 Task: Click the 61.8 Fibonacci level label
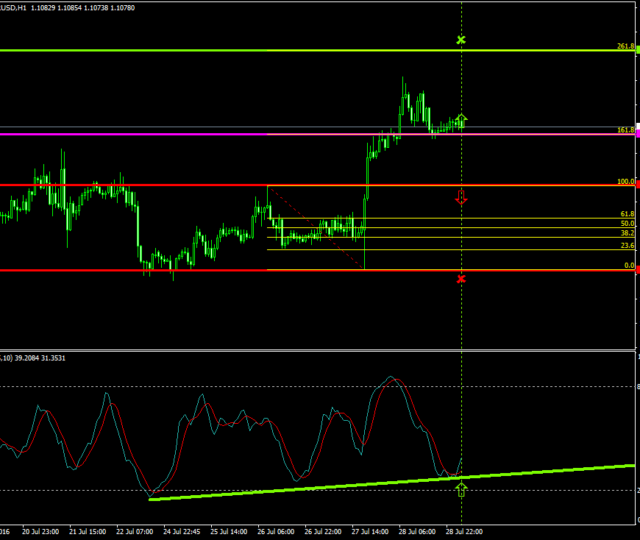click(627, 214)
